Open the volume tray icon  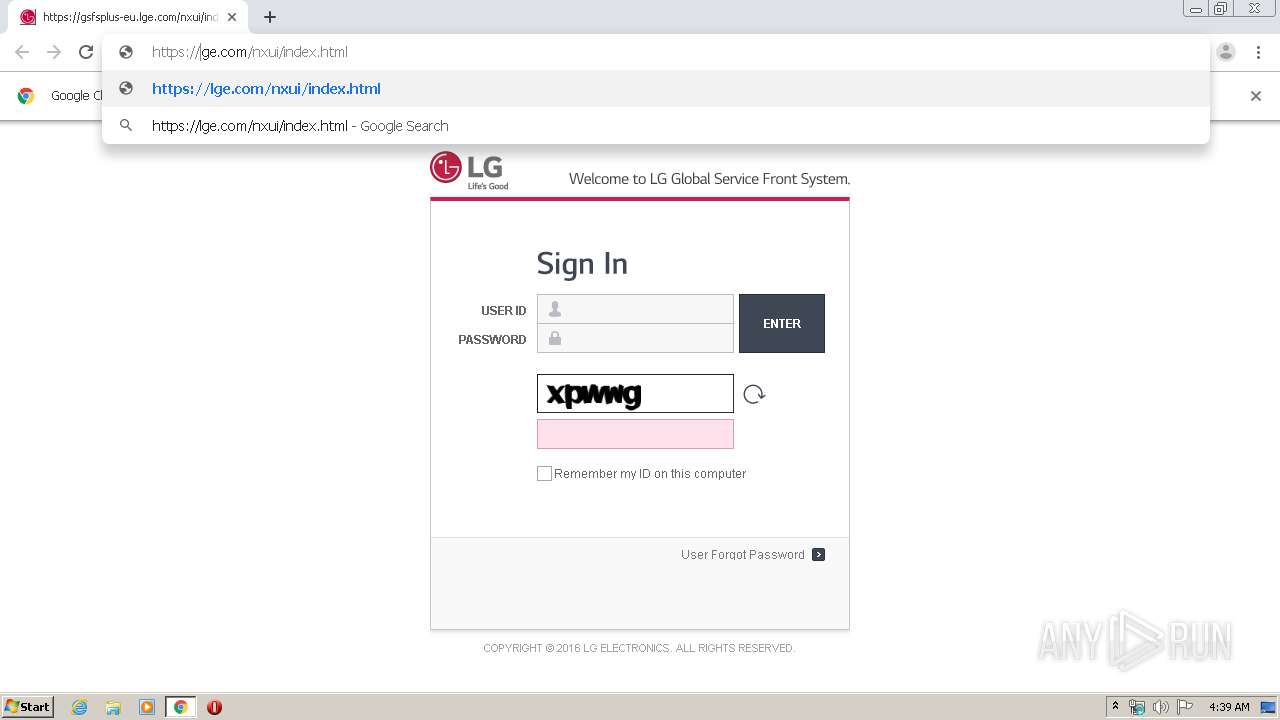point(1161,707)
